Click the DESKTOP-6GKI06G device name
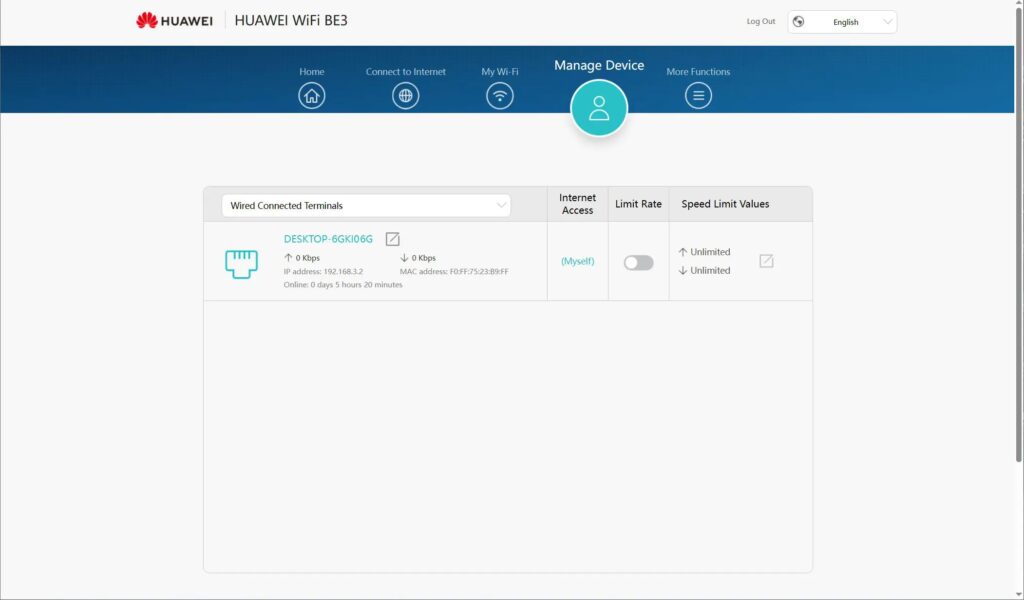The height and width of the screenshot is (600, 1024). [x=328, y=239]
